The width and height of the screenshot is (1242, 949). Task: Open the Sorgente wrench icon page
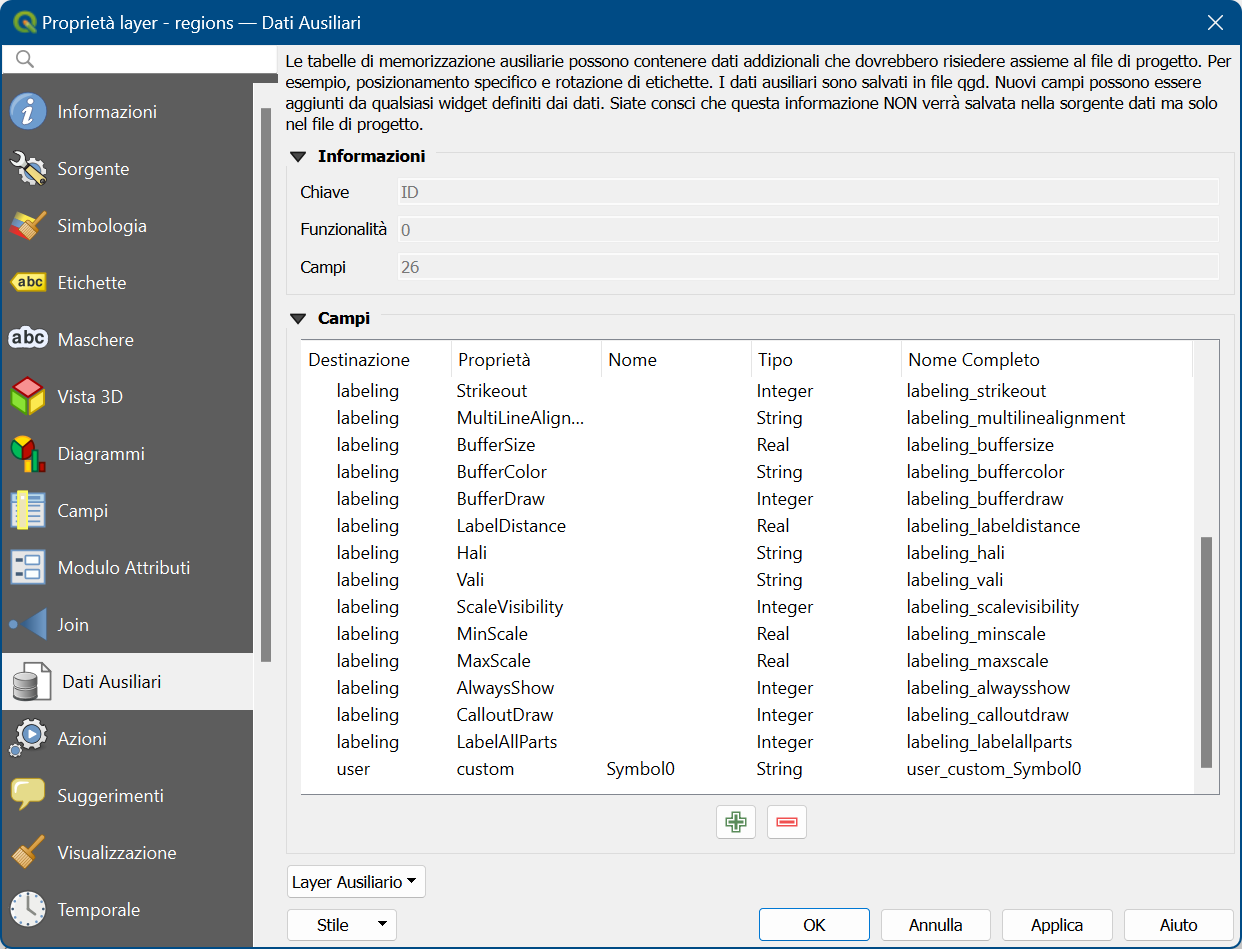[127, 169]
